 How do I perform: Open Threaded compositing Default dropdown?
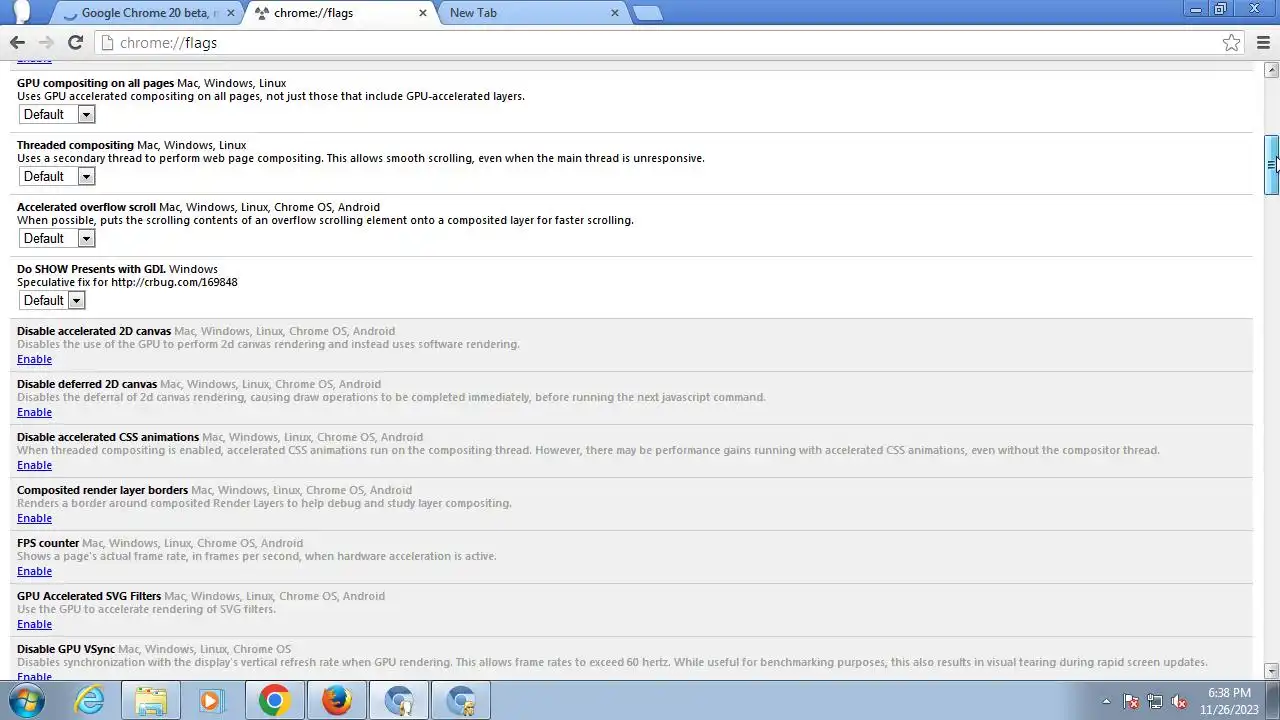point(57,176)
